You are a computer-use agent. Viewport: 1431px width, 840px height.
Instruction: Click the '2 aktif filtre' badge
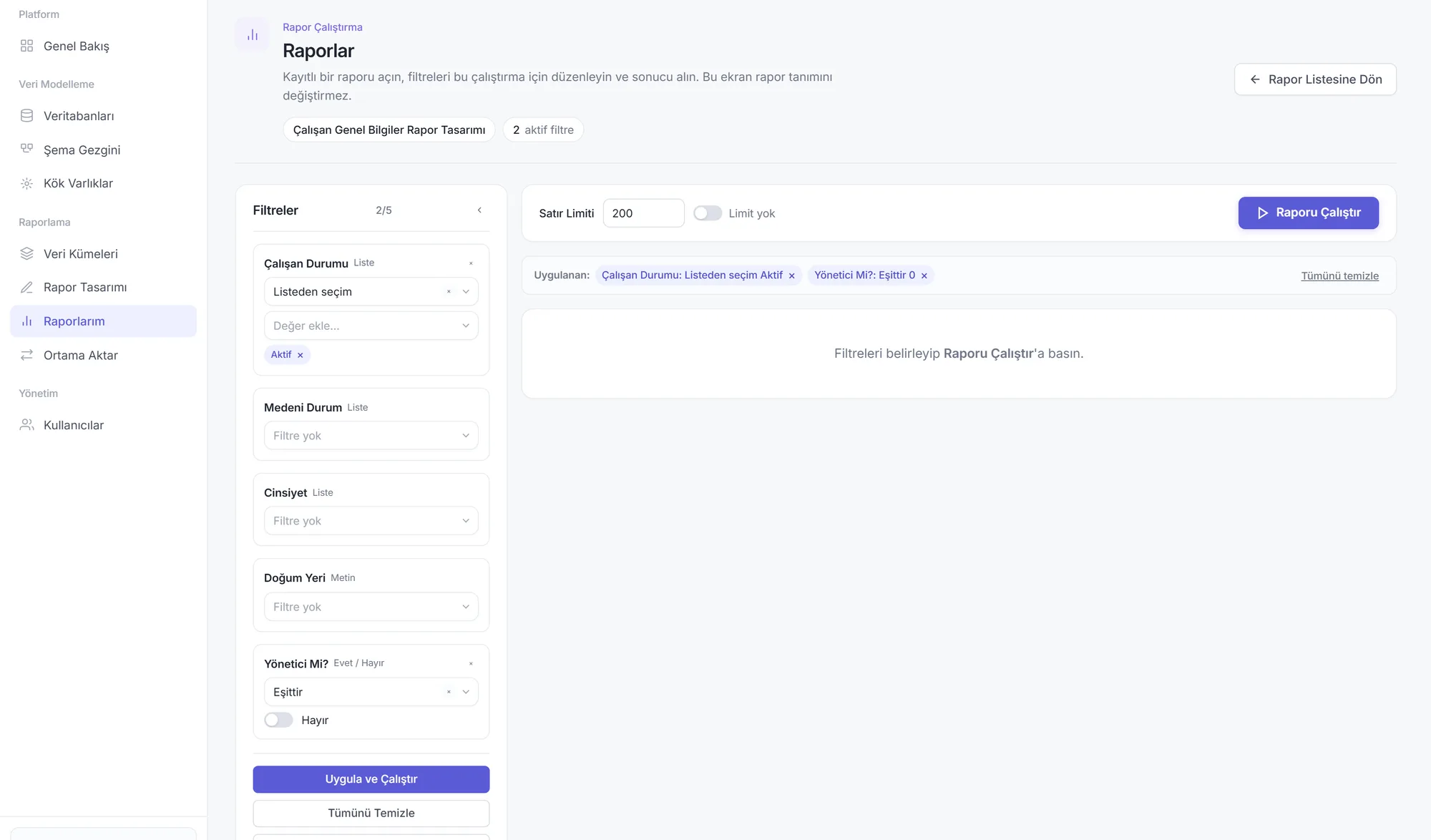(x=543, y=130)
